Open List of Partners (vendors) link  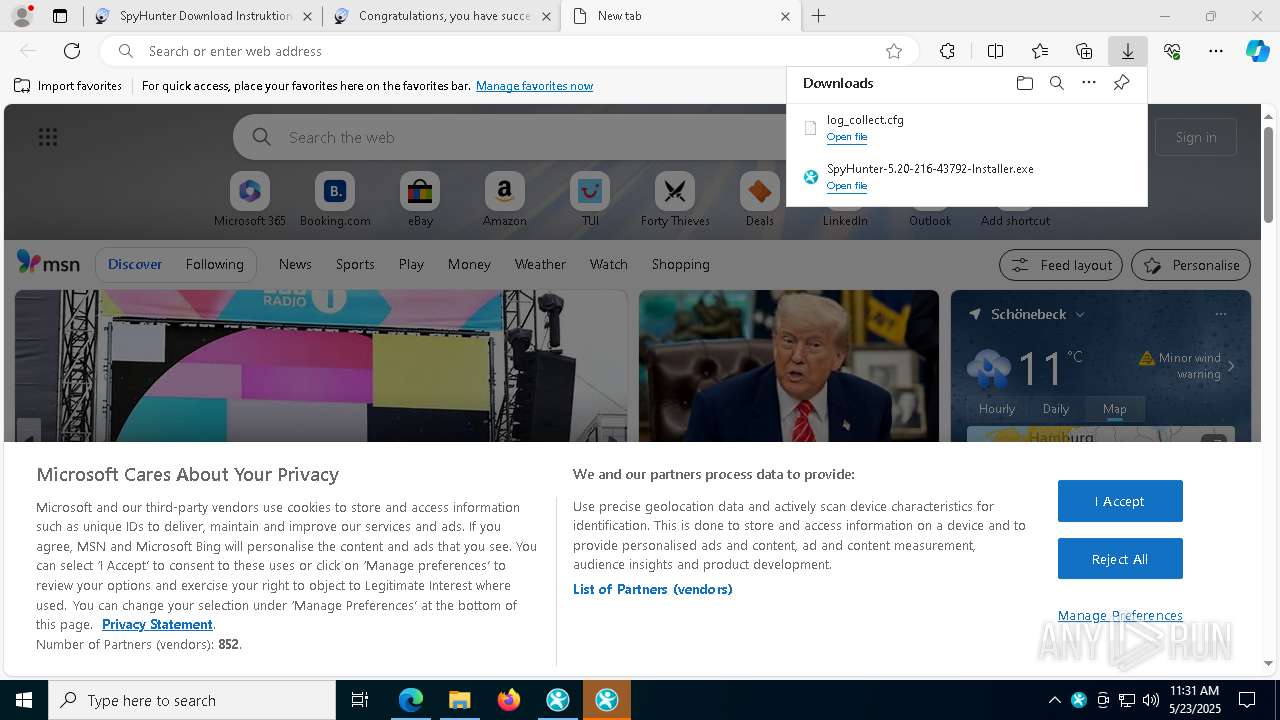(x=653, y=589)
